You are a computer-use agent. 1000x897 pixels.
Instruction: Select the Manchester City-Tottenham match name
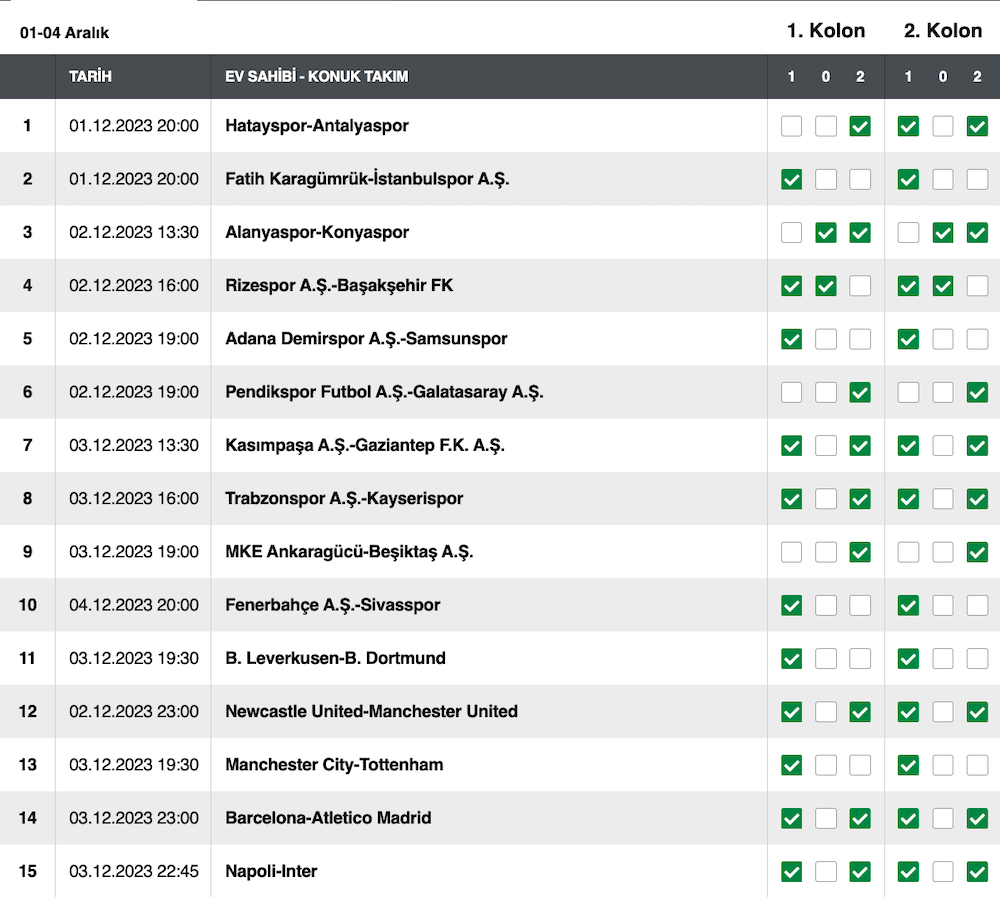coord(334,765)
